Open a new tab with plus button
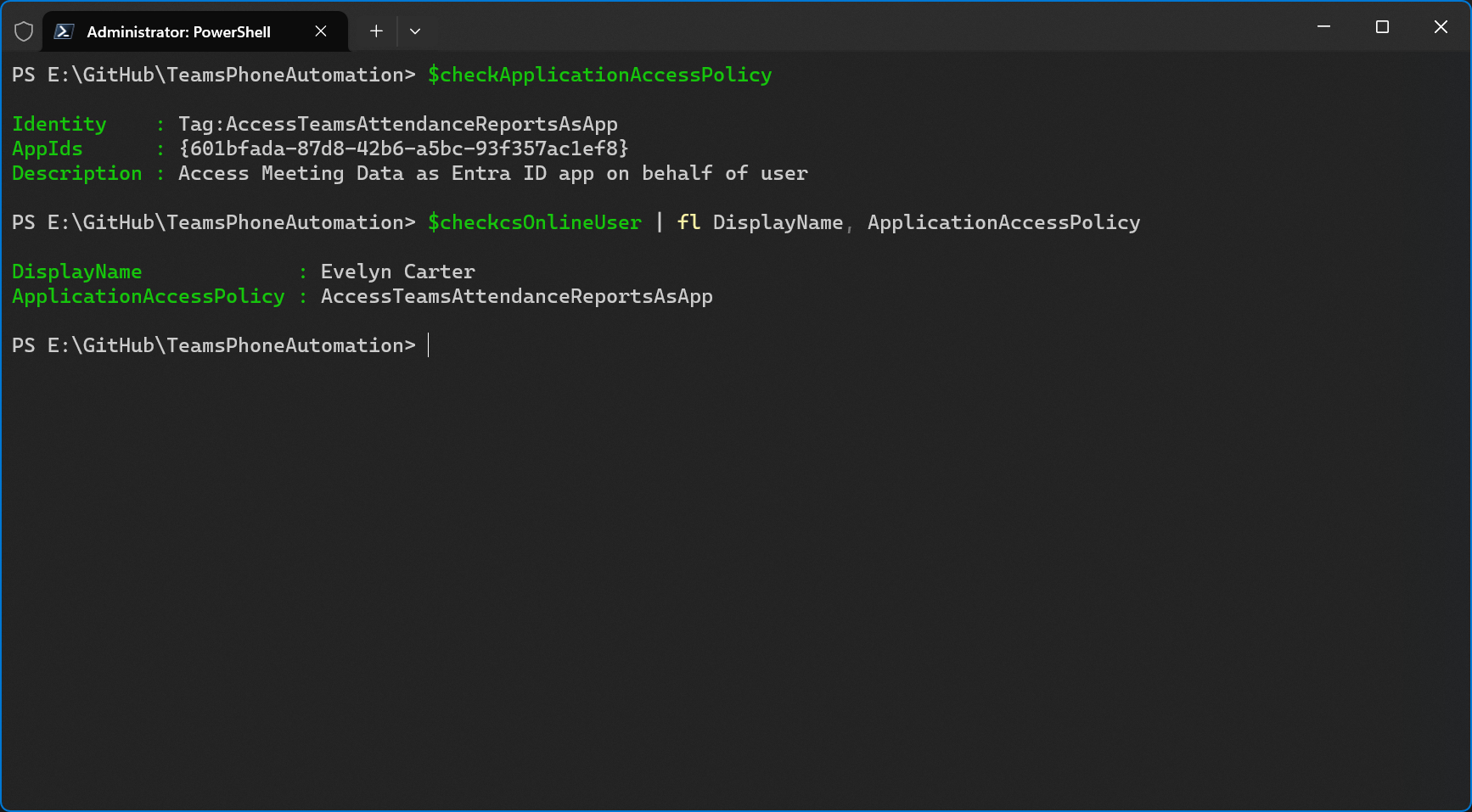Viewport: 1472px width, 812px height. [x=376, y=31]
